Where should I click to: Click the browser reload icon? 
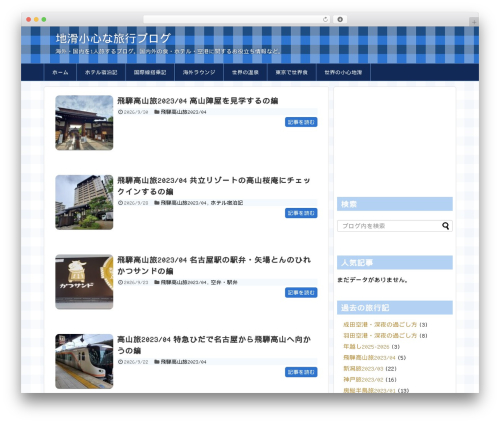(325, 19)
